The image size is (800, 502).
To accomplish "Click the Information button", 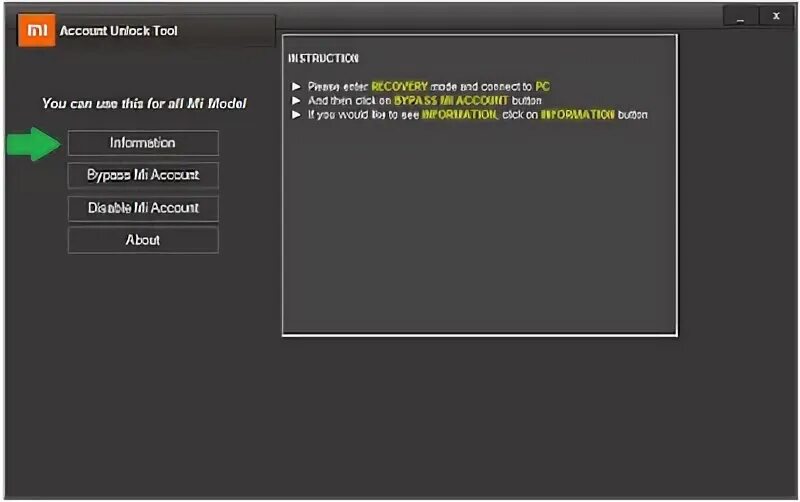I will point(143,143).
